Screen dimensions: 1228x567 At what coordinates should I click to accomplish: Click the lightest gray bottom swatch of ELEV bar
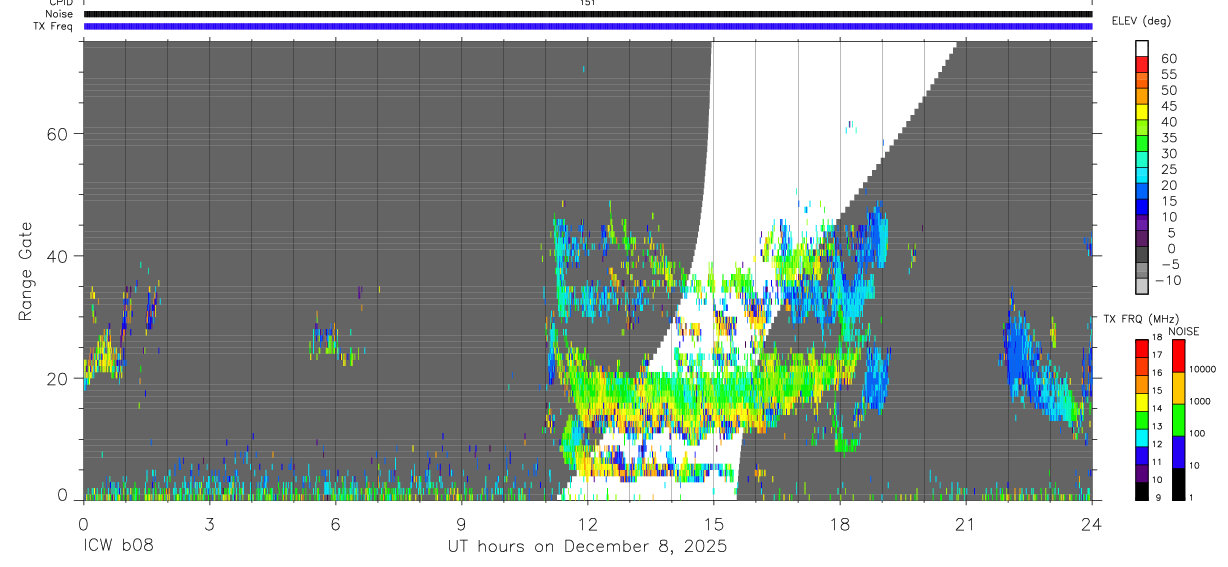[1141, 286]
